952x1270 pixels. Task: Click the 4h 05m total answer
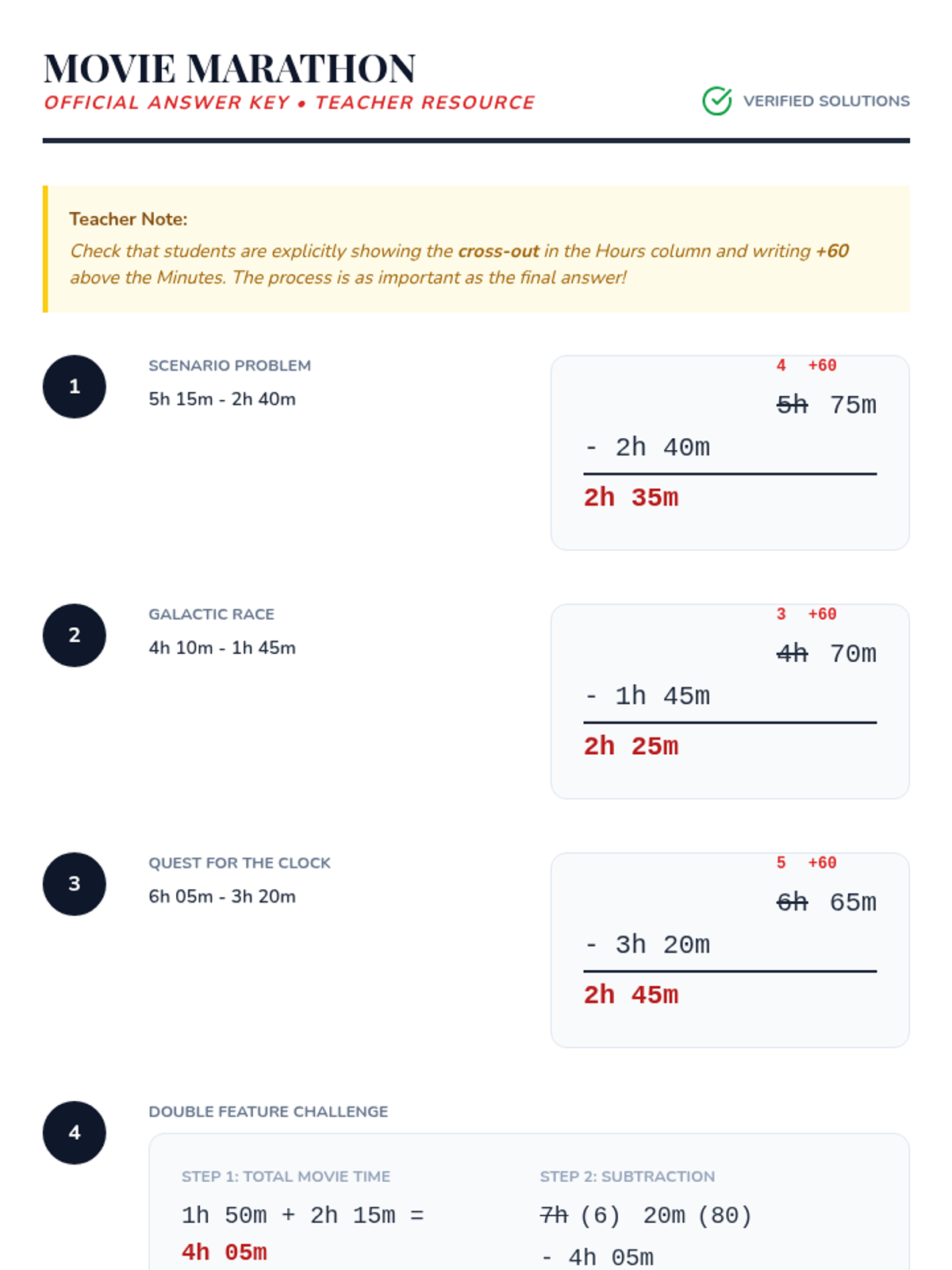[x=225, y=1253]
